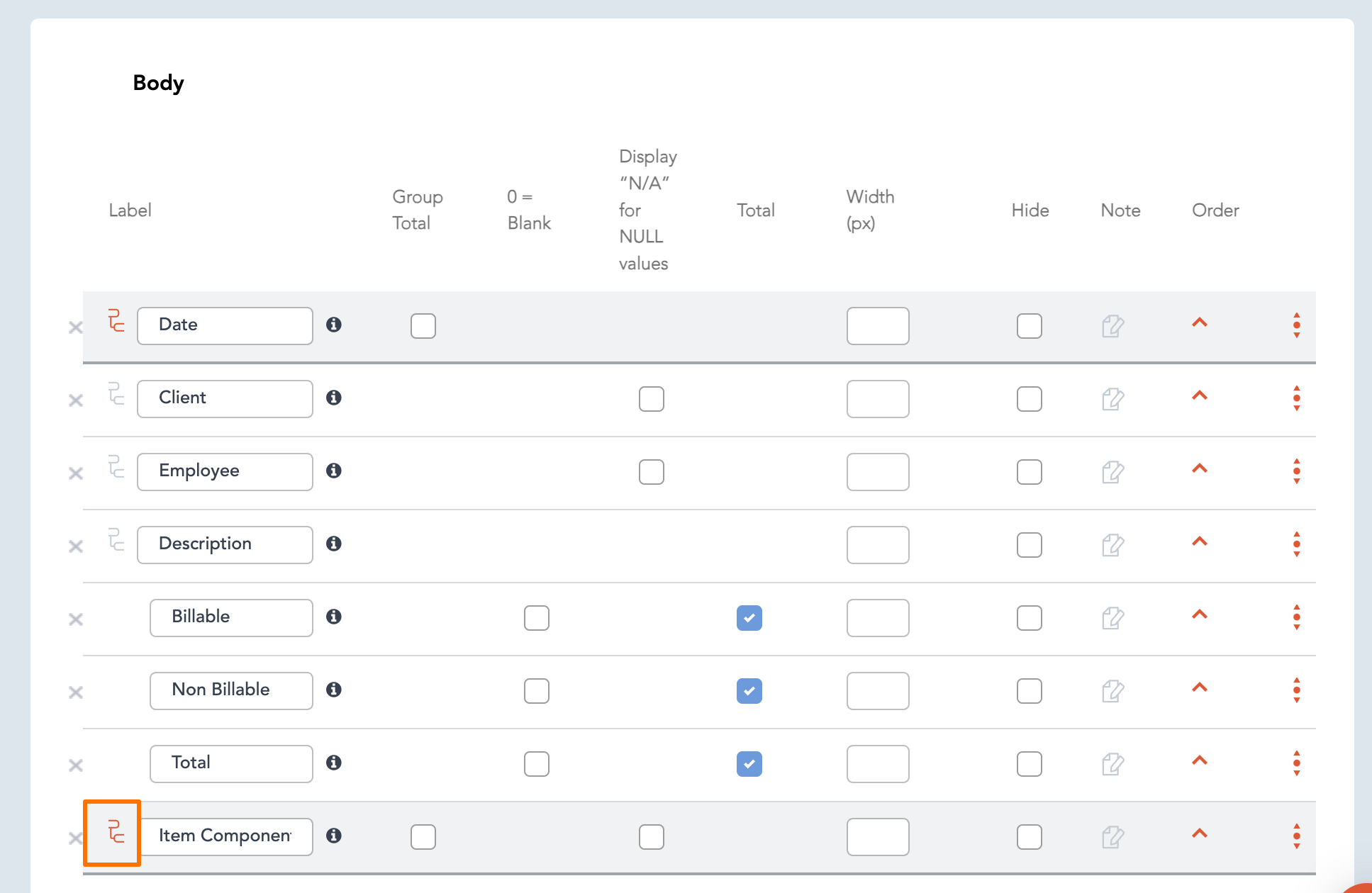Image resolution: width=1372 pixels, height=893 pixels.
Task: Open the note editor for Employee row
Action: point(1113,472)
